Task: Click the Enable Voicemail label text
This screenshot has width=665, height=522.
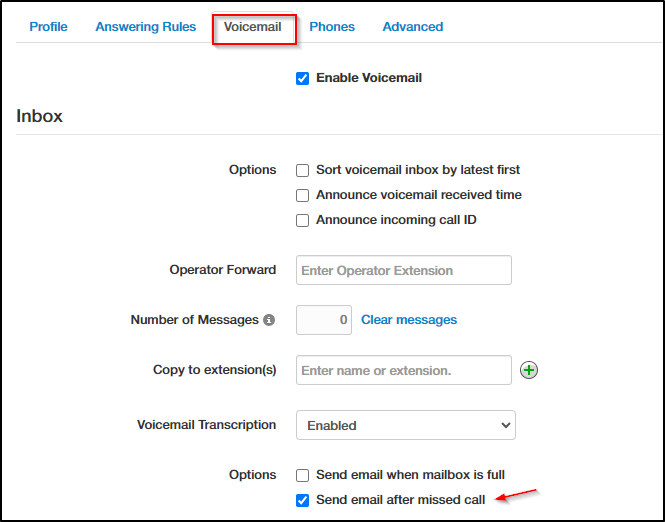Action: click(x=369, y=78)
